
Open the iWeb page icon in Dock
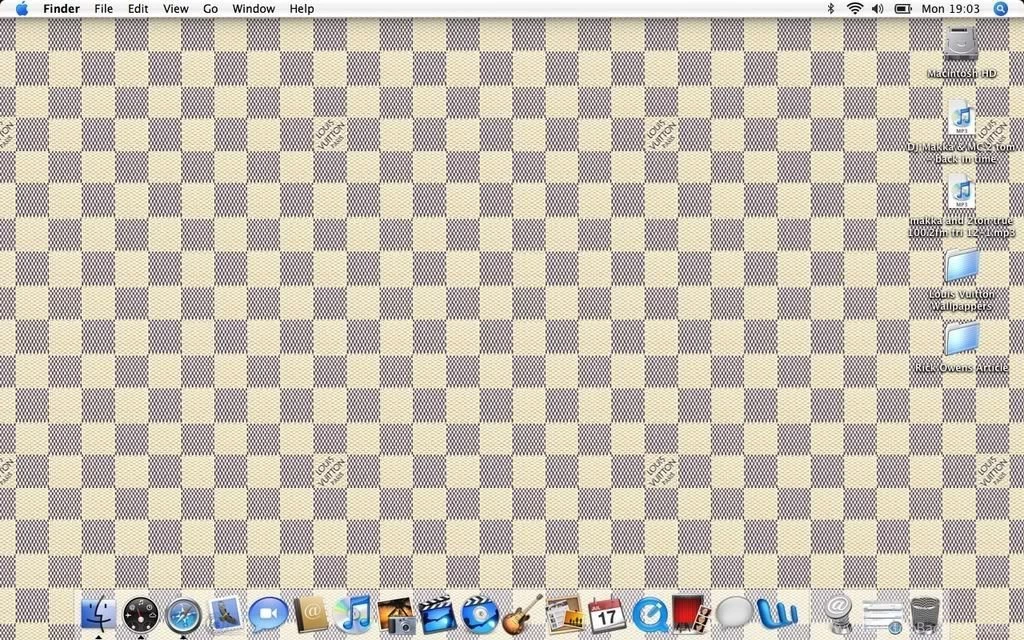[x=564, y=615]
